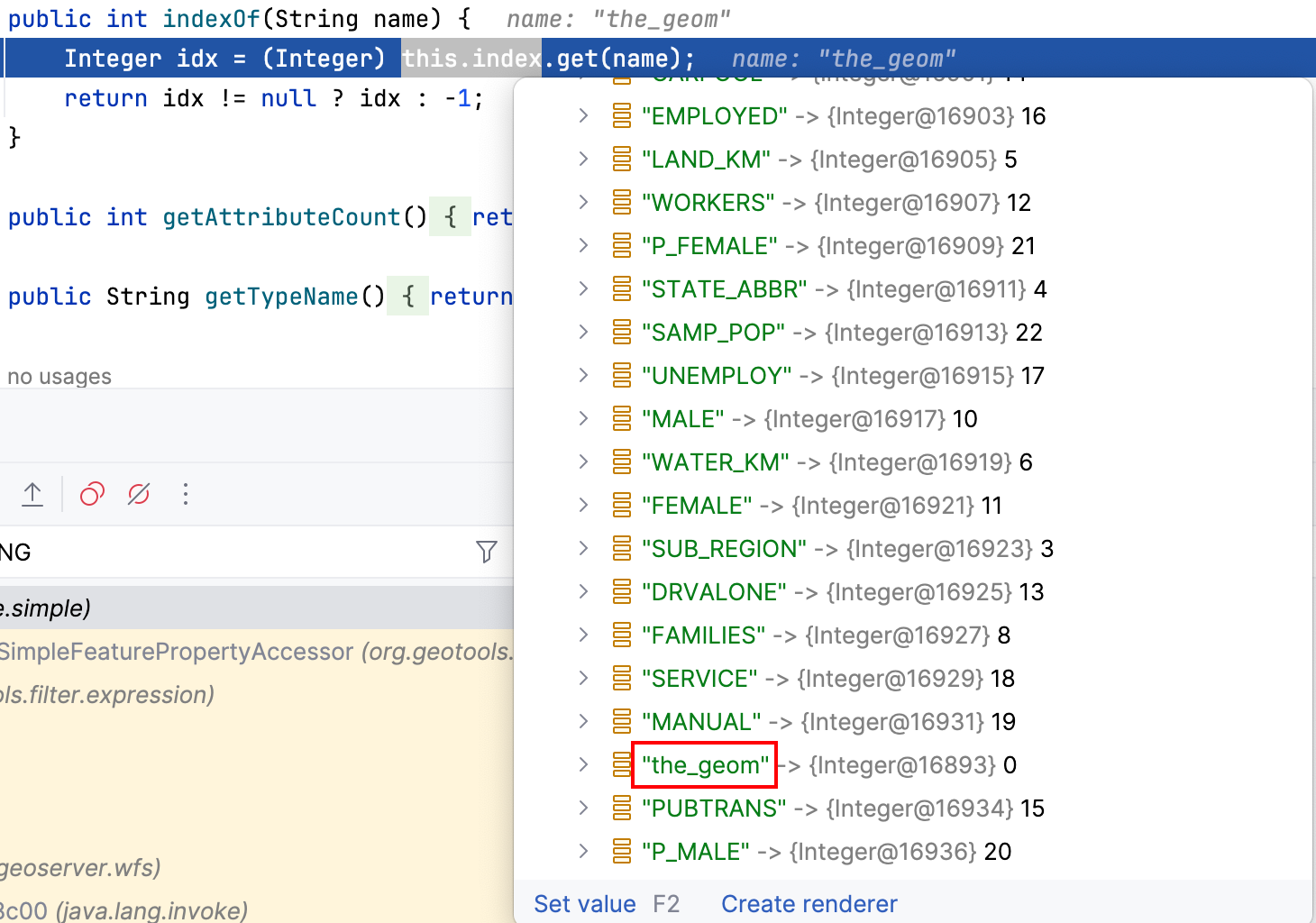Open View Breakpoints red circles icon
The height and width of the screenshot is (923, 1316).
(92, 494)
